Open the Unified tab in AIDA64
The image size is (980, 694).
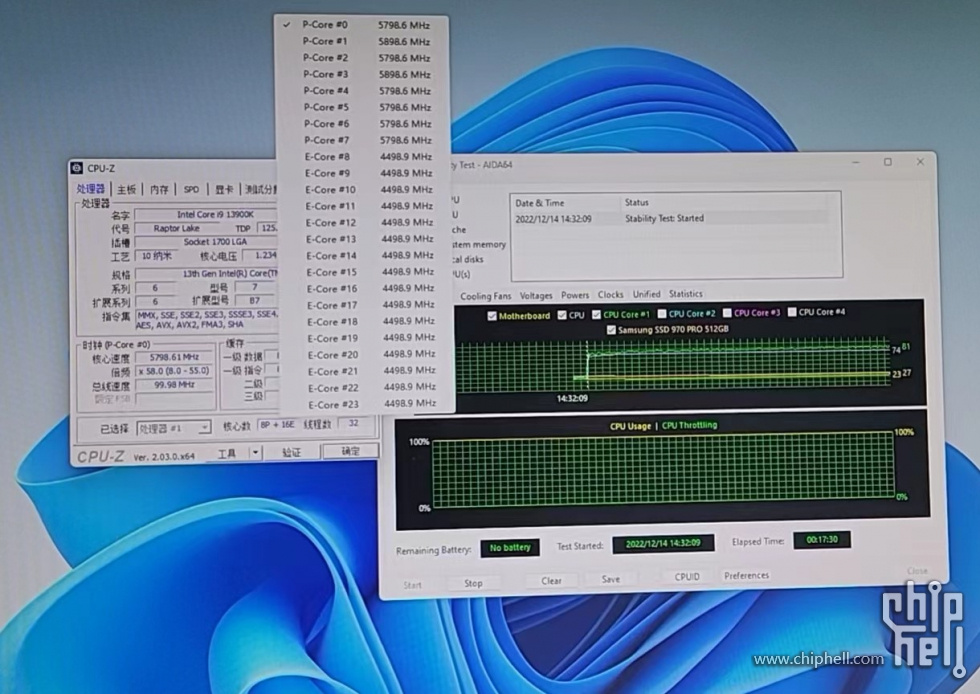pos(646,294)
